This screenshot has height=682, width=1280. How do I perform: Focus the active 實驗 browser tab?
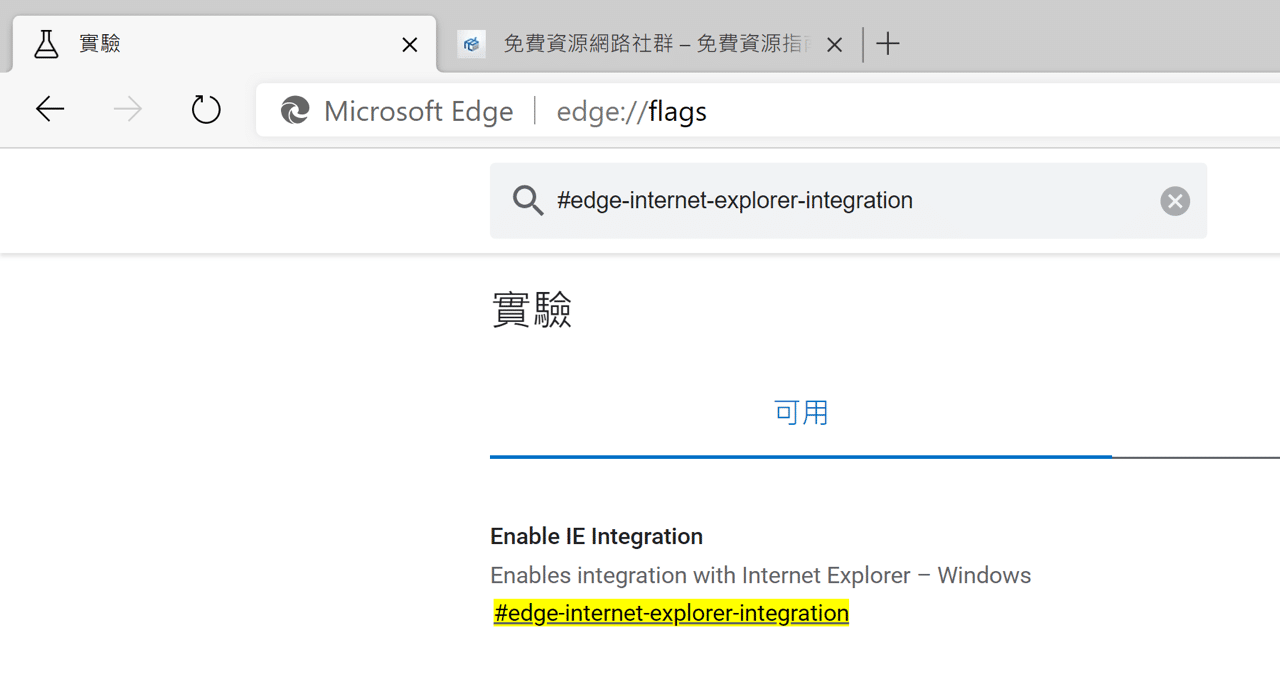pyautogui.click(x=200, y=43)
